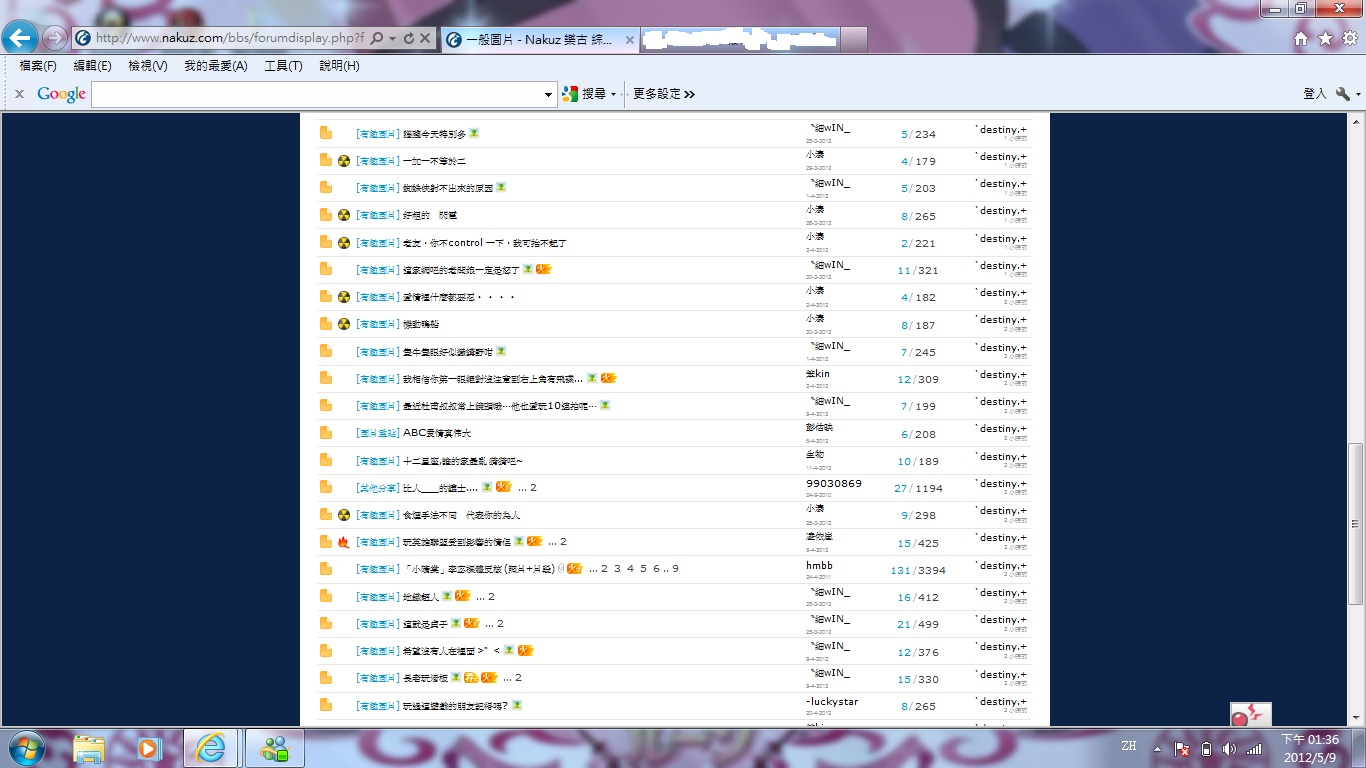
Task: Expand 更多設定 toolbar chevron
Action: point(689,94)
